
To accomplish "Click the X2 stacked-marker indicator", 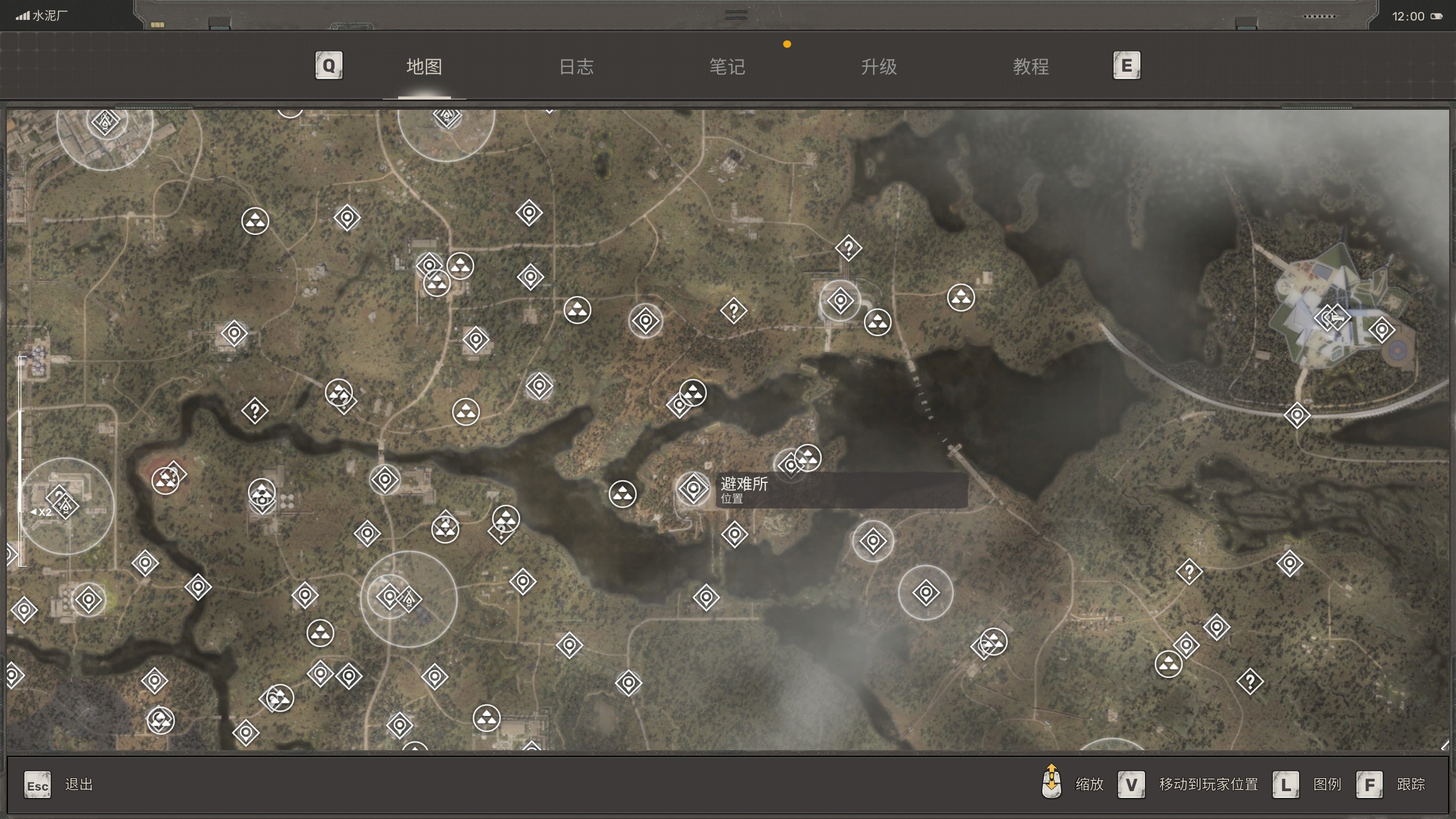I will tap(42, 512).
